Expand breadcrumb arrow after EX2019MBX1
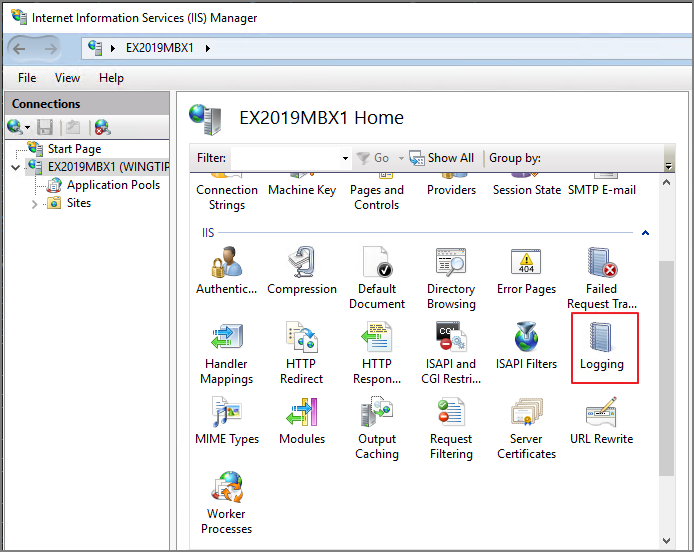The image size is (694, 552). 208,48
